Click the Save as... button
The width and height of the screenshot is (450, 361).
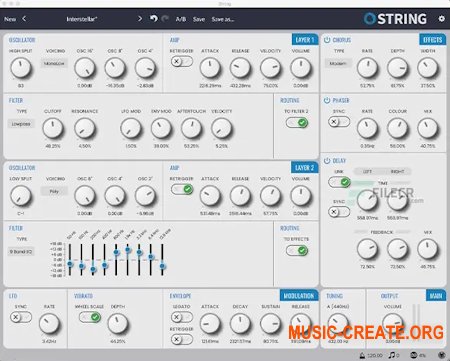[223, 19]
